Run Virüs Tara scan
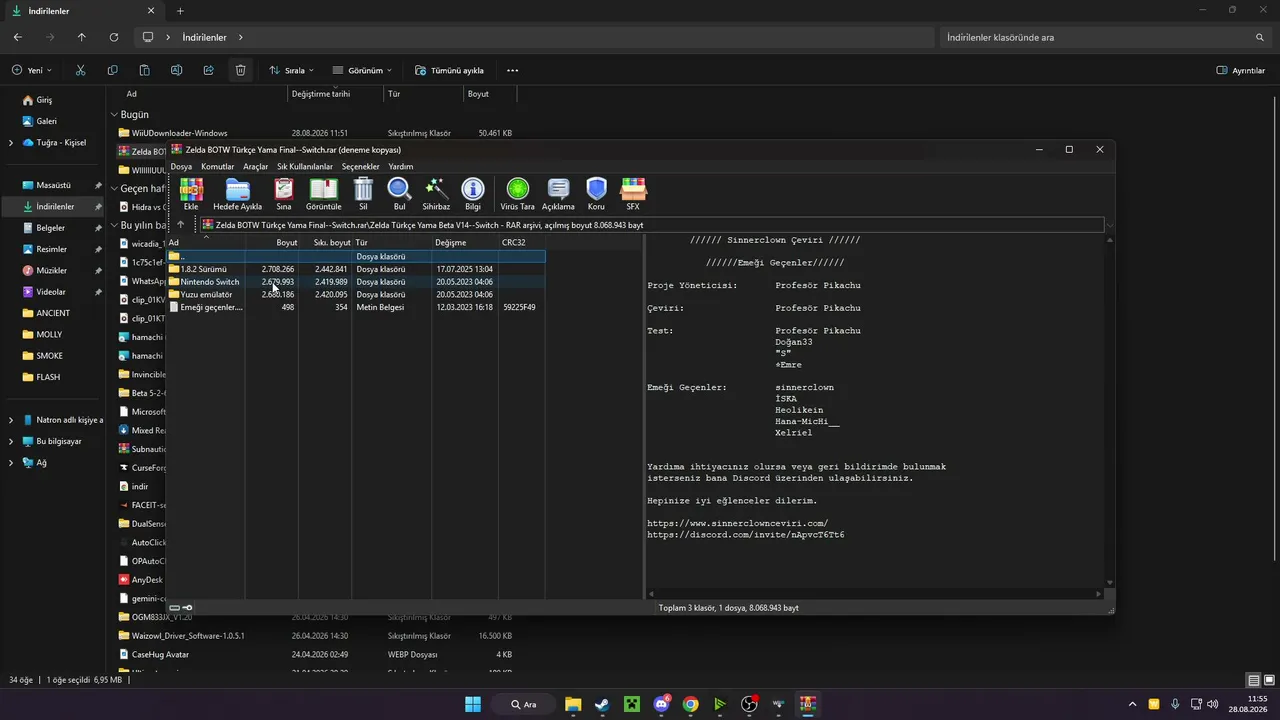Screen dimensions: 1280x720 coord(517,194)
